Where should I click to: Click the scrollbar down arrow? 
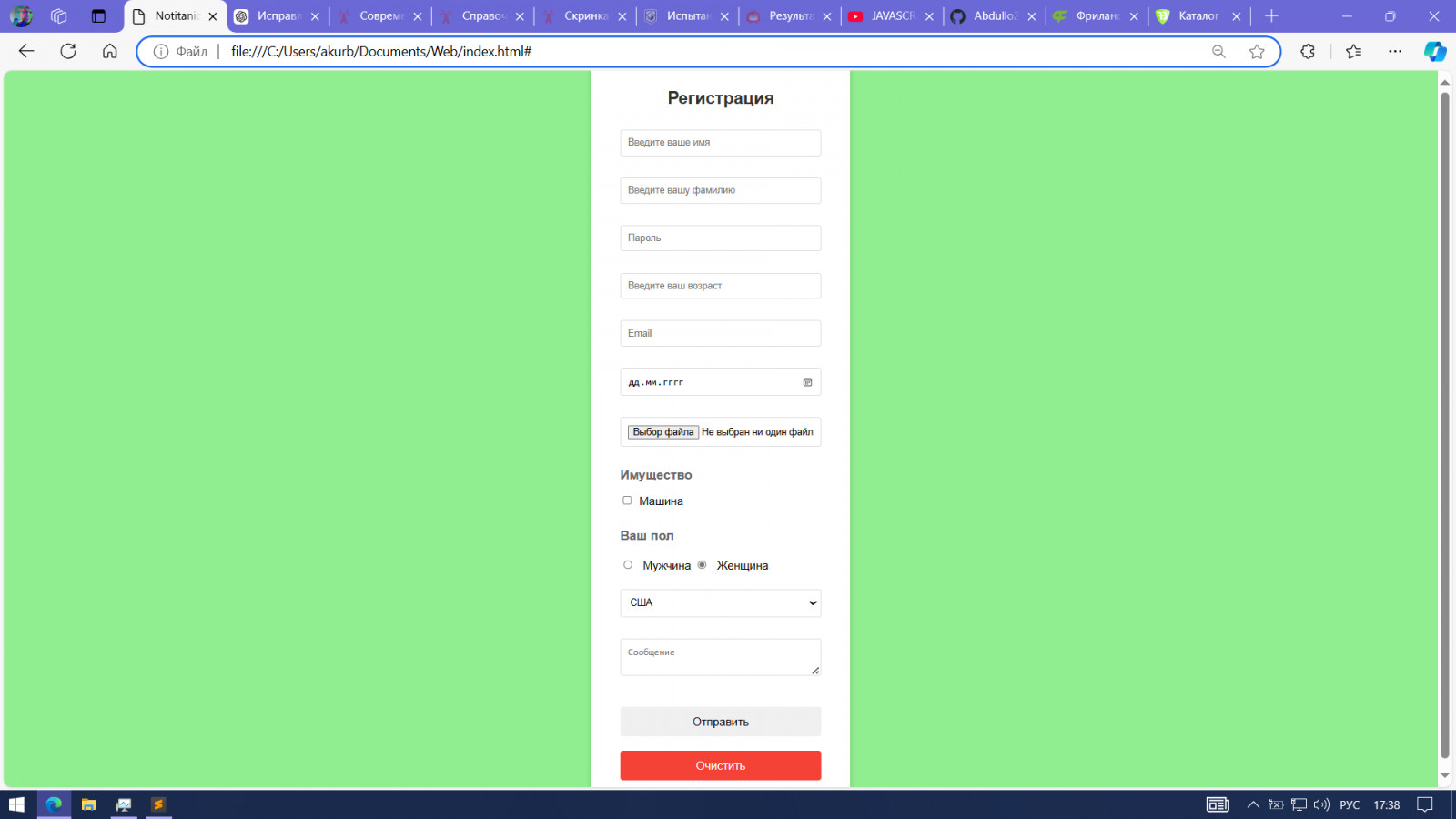pos(1444,775)
